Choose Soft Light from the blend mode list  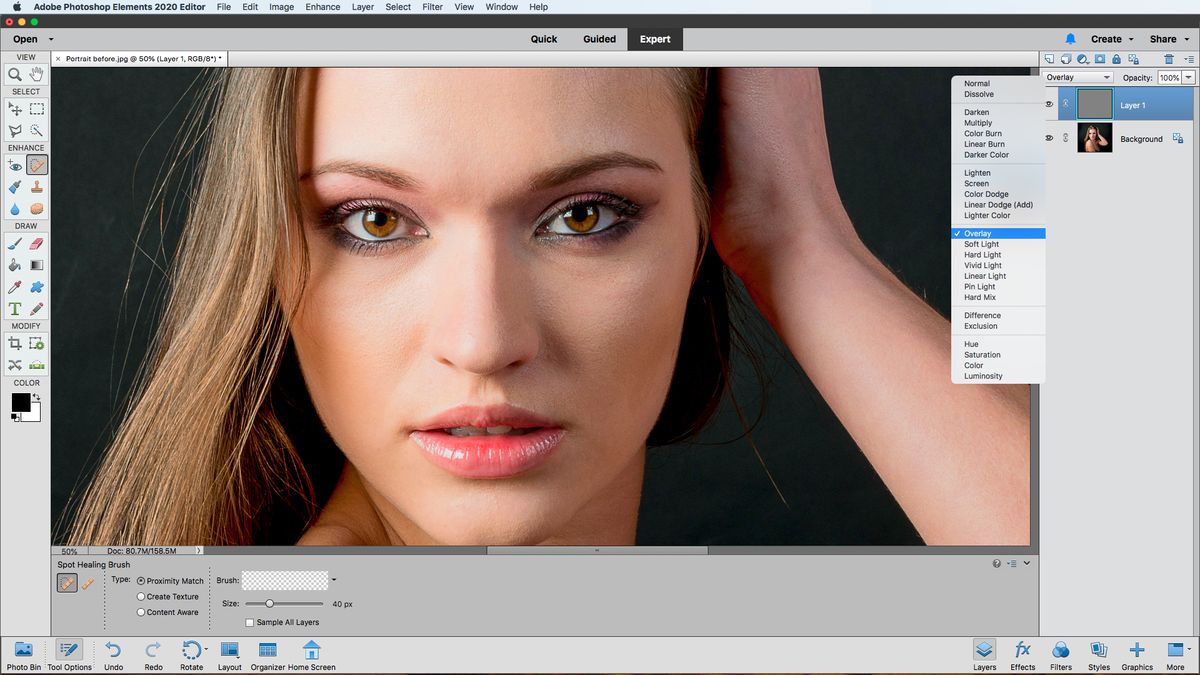pos(981,244)
